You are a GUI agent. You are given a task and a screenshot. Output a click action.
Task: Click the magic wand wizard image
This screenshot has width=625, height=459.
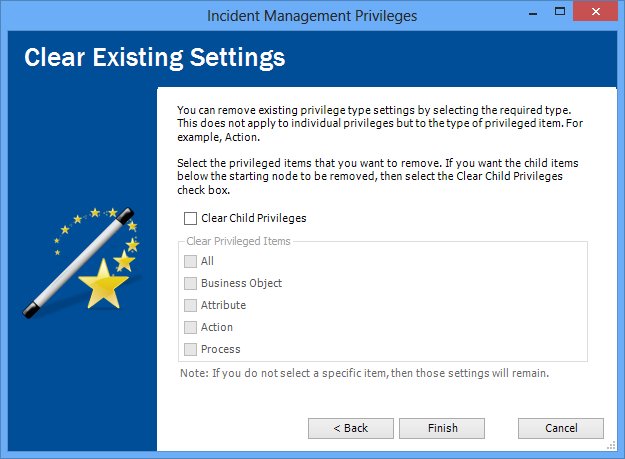tap(81, 263)
